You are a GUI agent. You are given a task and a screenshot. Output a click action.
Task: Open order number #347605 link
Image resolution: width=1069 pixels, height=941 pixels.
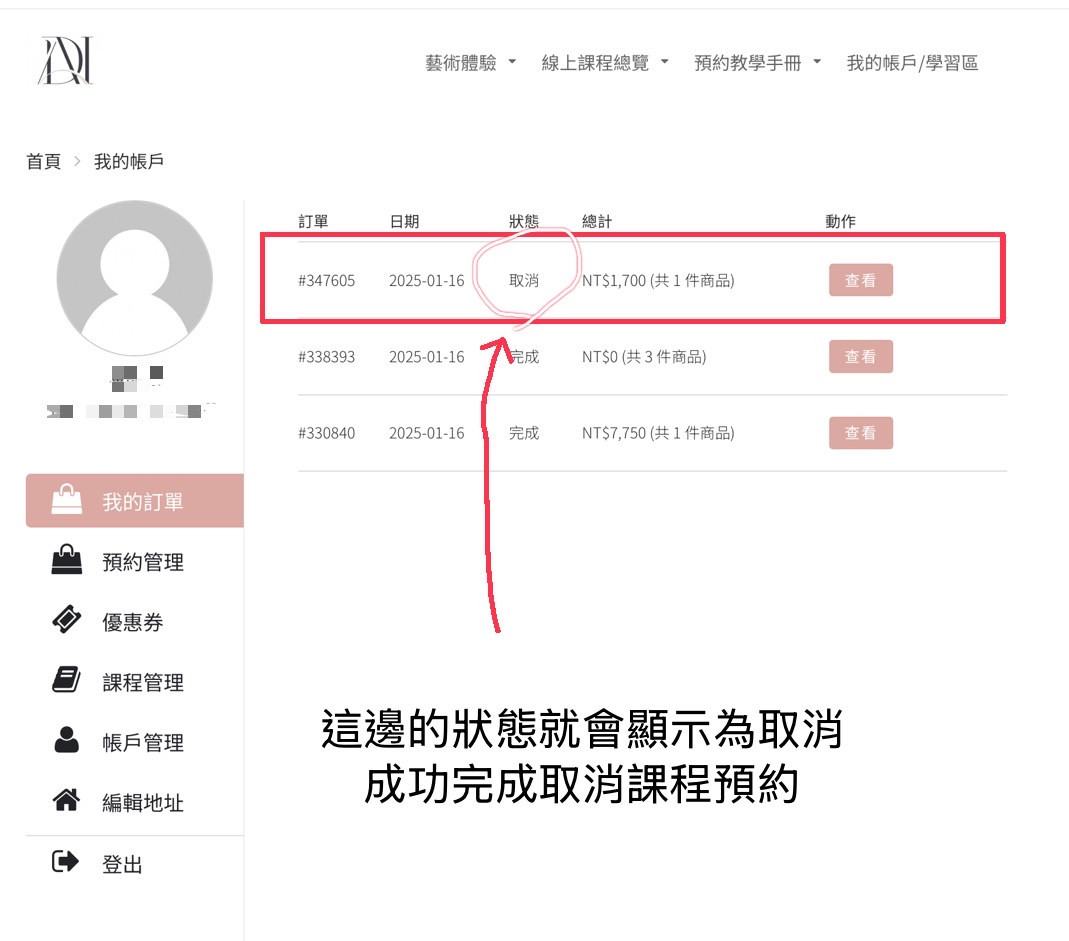click(326, 281)
